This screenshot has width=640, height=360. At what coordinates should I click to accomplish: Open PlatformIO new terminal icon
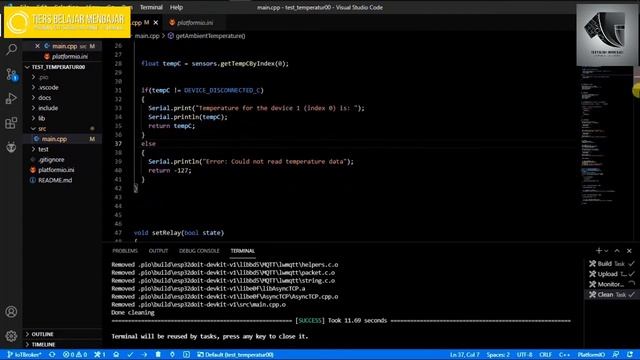(x=186, y=355)
